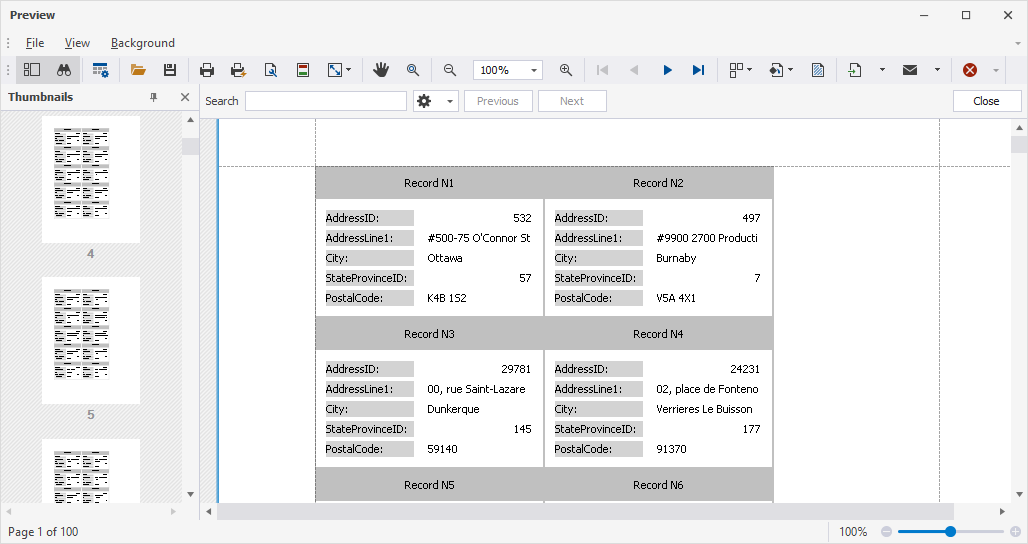Click the page Background Color icon

pyautogui.click(x=776, y=69)
